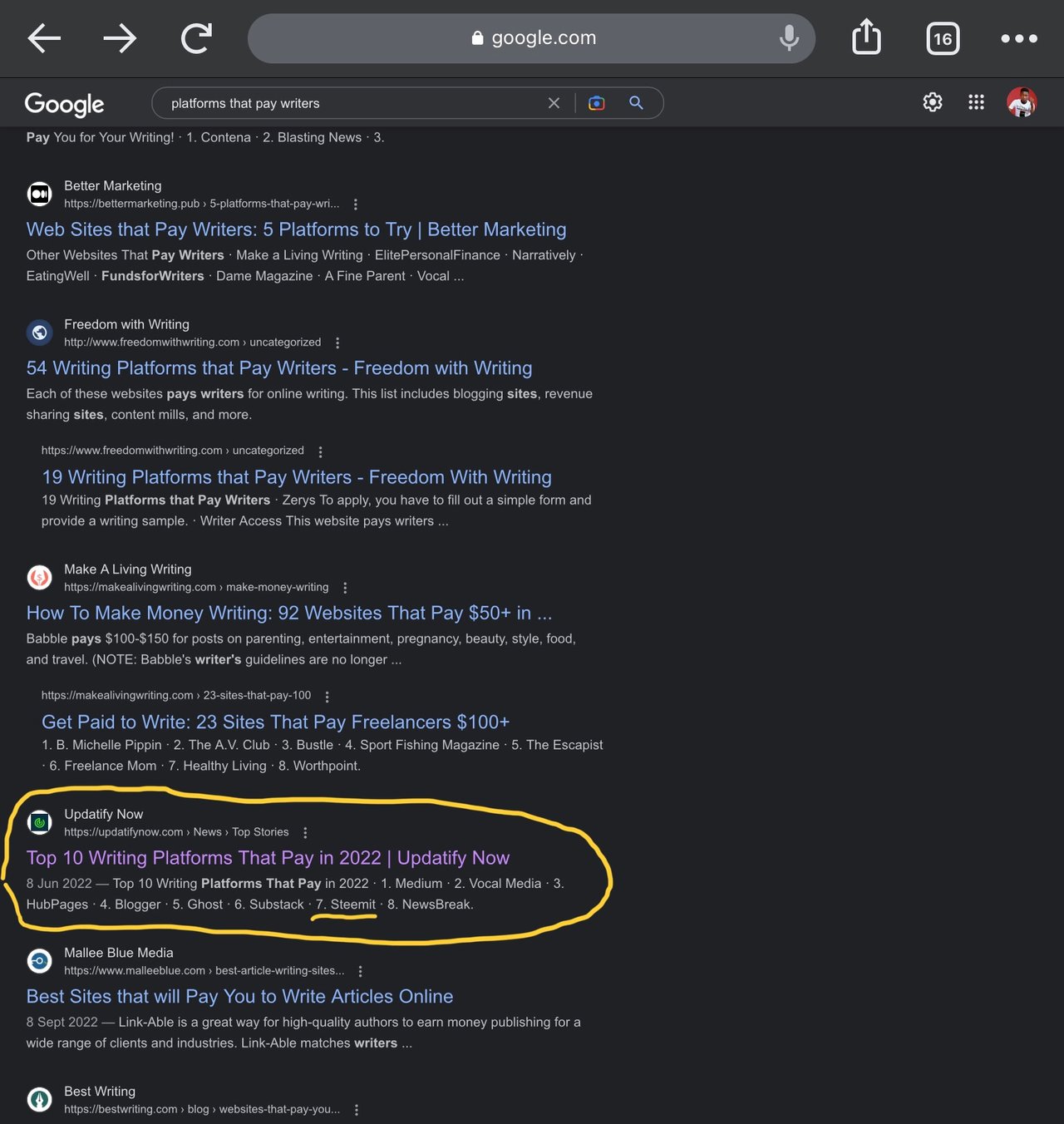Click the makealivingwriting.com › 23-sites-that-pay-100 URL

[176, 696]
